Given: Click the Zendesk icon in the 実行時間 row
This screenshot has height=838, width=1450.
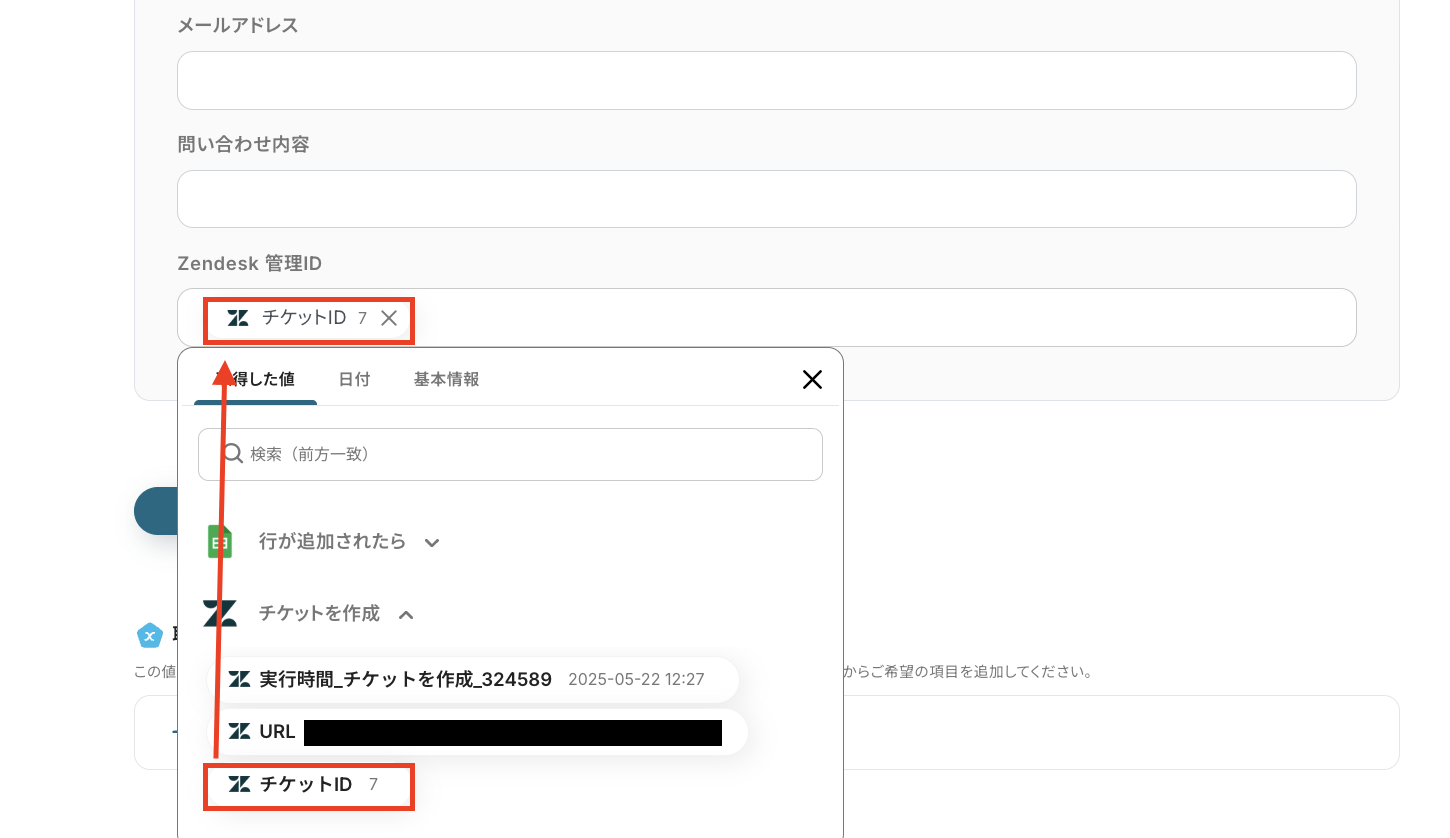Looking at the screenshot, I should pos(240,680).
